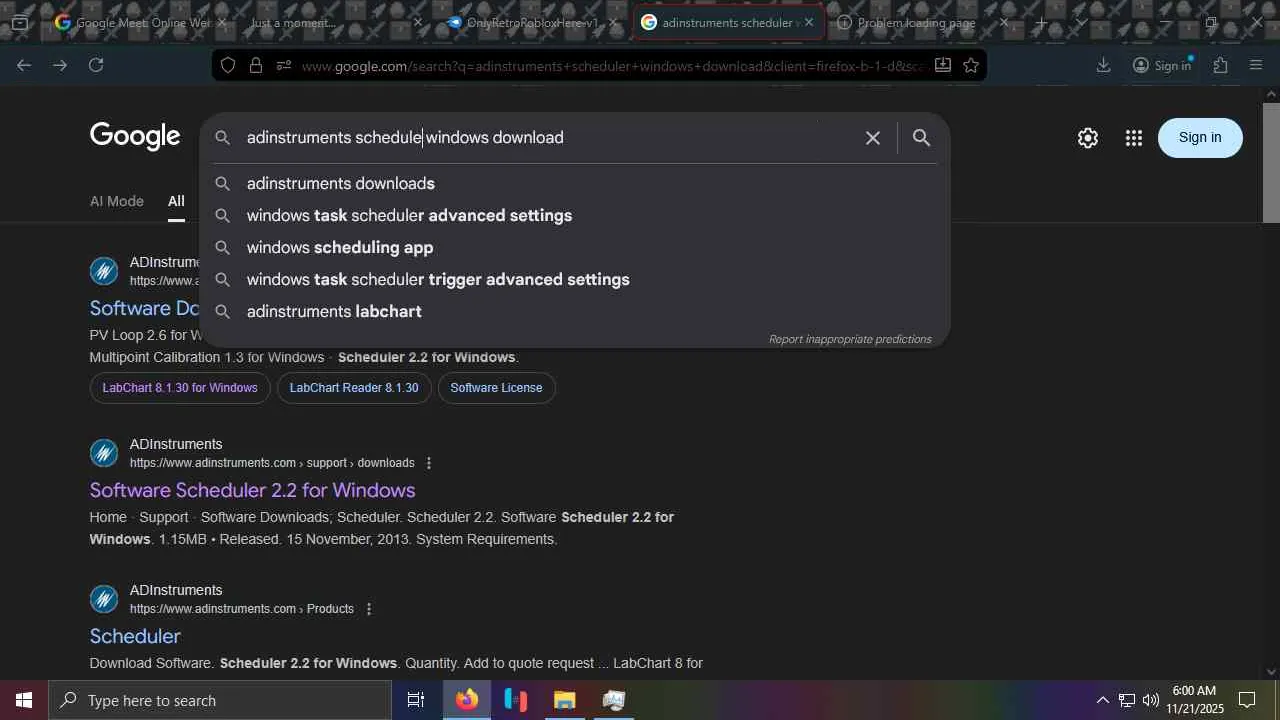Choose suggestion windows task scheduler advanced settings
Viewport: 1280px width, 720px height.
[x=575, y=215]
